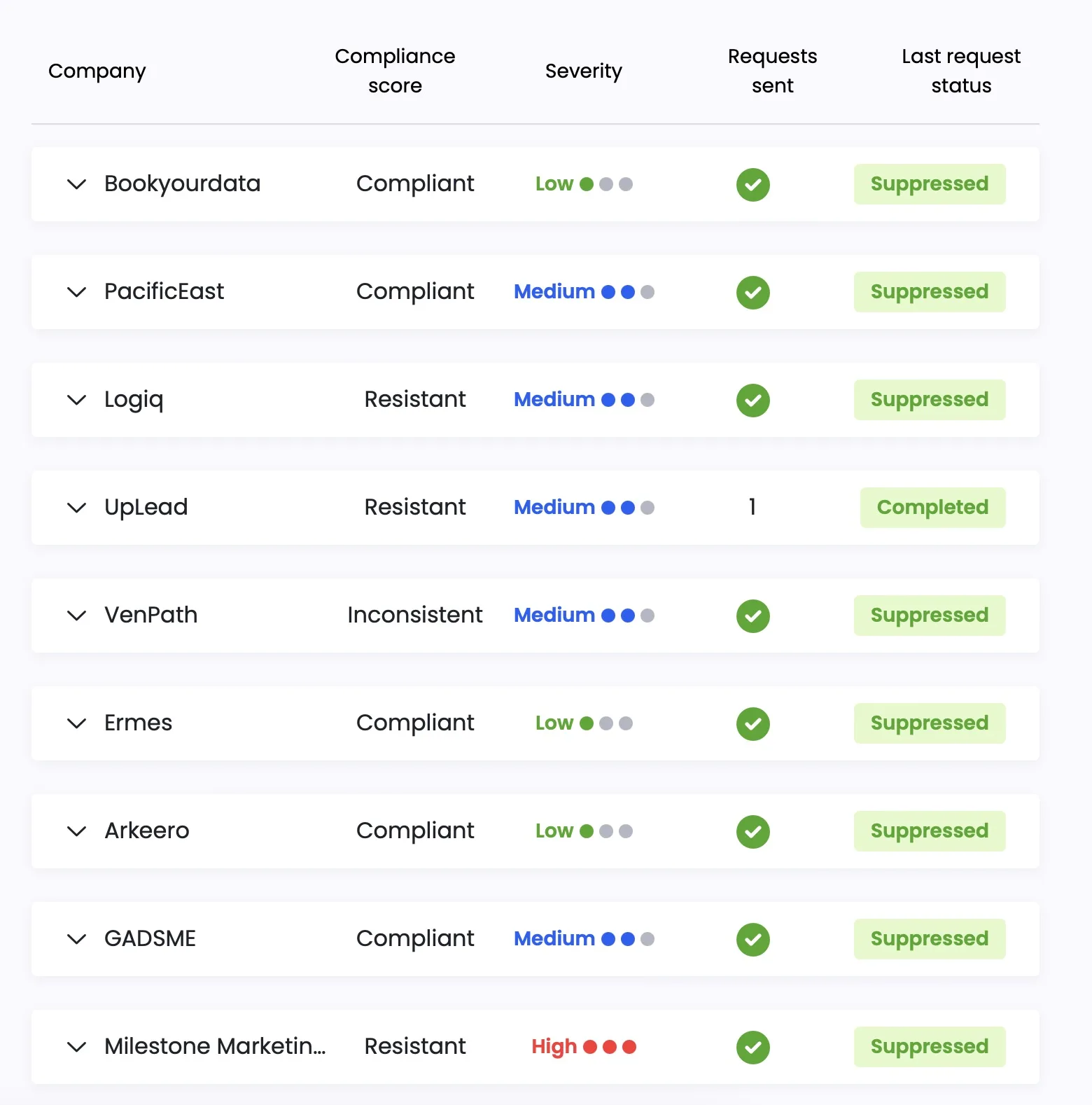The width and height of the screenshot is (1092, 1105).
Task: Click the green checkmark in PacificEast row
Action: (752, 293)
